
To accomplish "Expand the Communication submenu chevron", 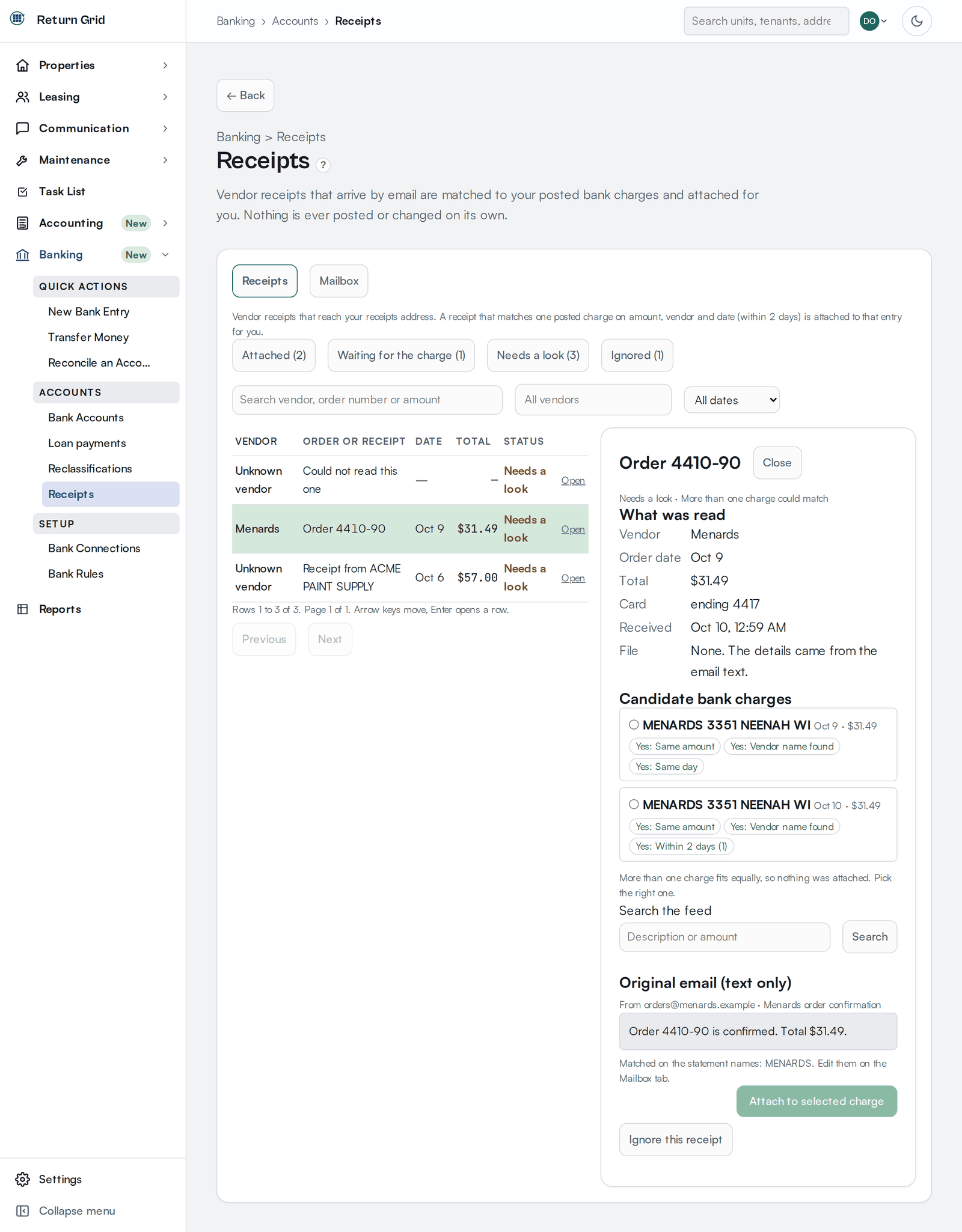I will [165, 129].
